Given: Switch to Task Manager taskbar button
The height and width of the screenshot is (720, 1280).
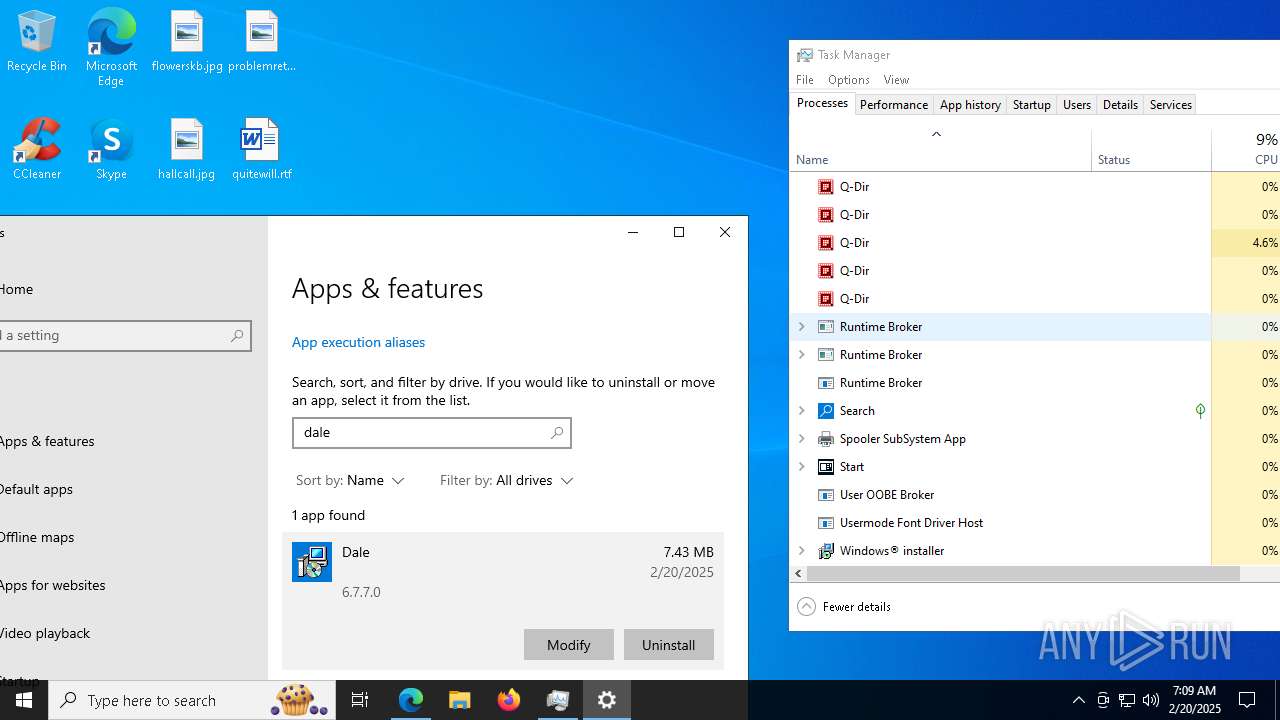Looking at the screenshot, I should coord(558,700).
